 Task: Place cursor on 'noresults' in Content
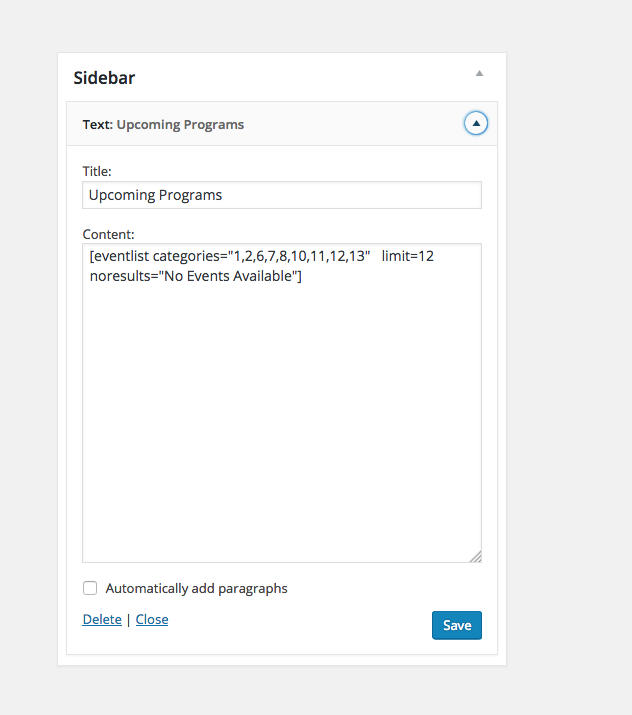pos(120,277)
